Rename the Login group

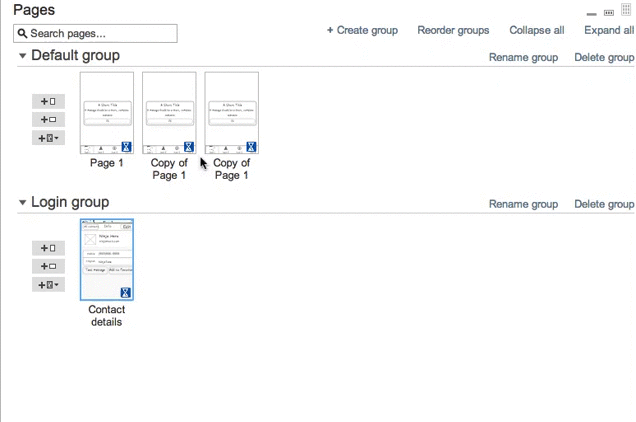523,204
